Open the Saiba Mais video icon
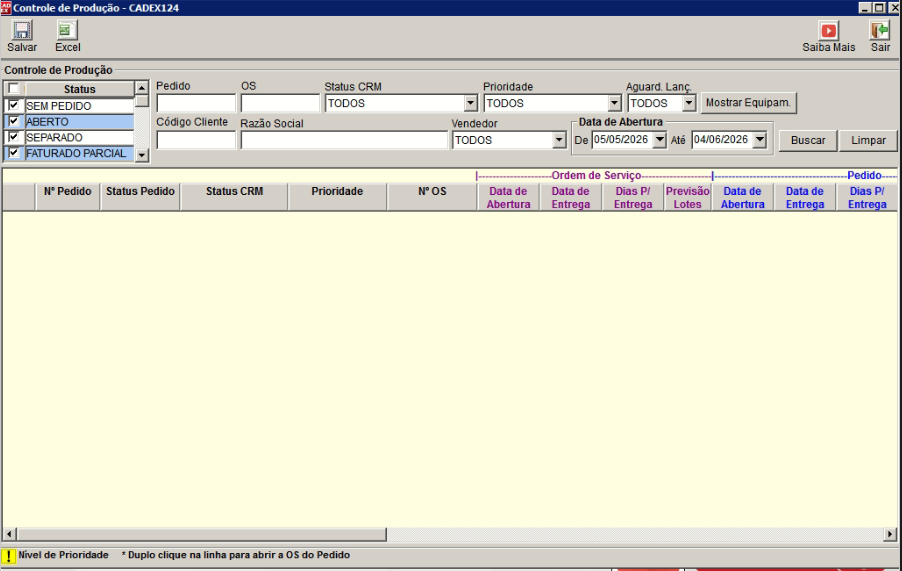This screenshot has height=571, width=902. tap(828, 30)
